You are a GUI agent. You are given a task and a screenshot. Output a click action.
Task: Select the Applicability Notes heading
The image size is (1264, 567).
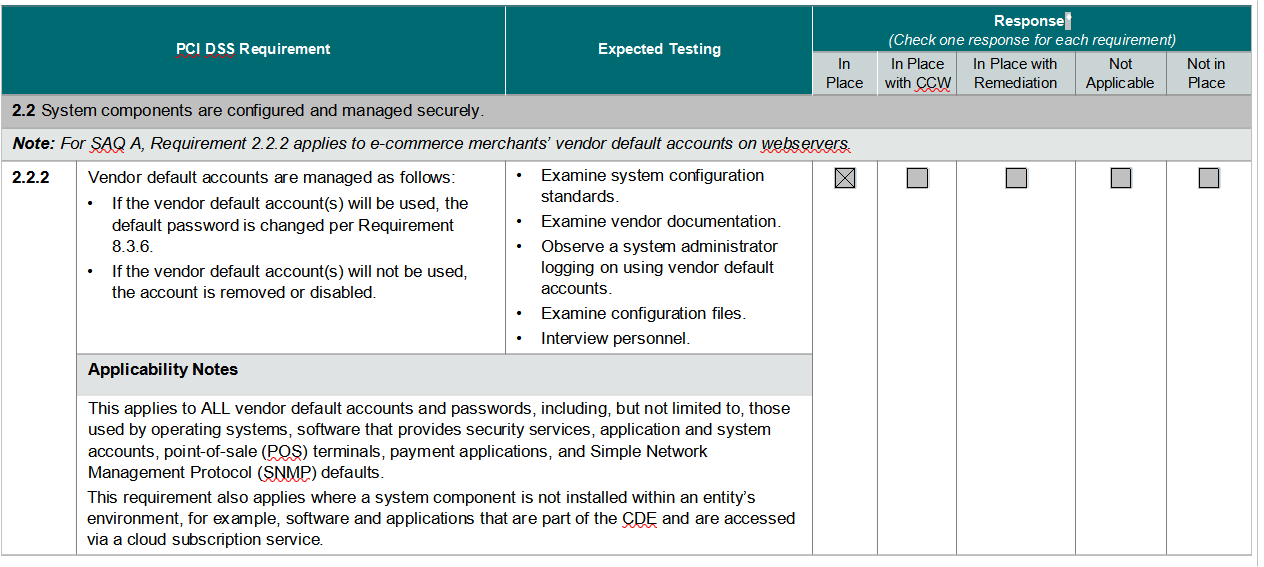163,370
